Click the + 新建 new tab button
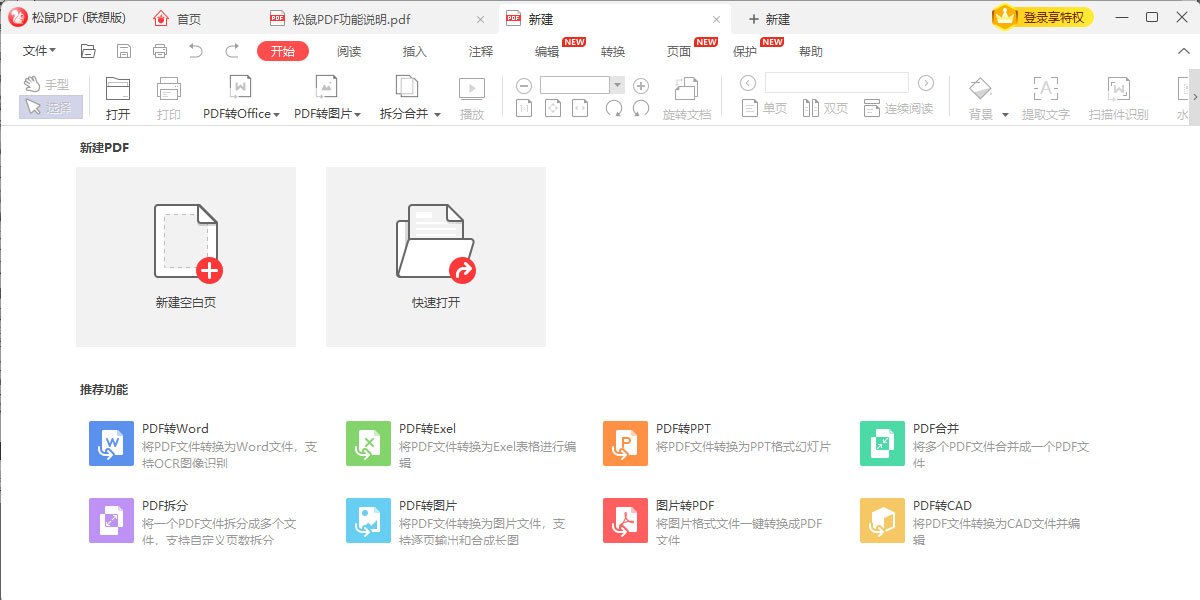 pos(769,19)
